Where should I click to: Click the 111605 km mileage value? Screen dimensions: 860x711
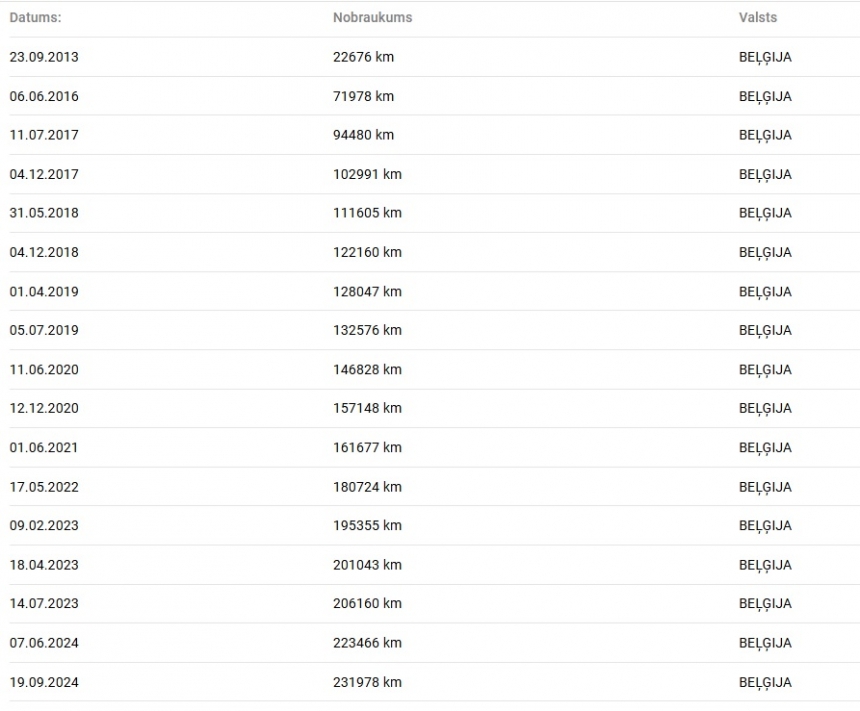tap(367, 213)
